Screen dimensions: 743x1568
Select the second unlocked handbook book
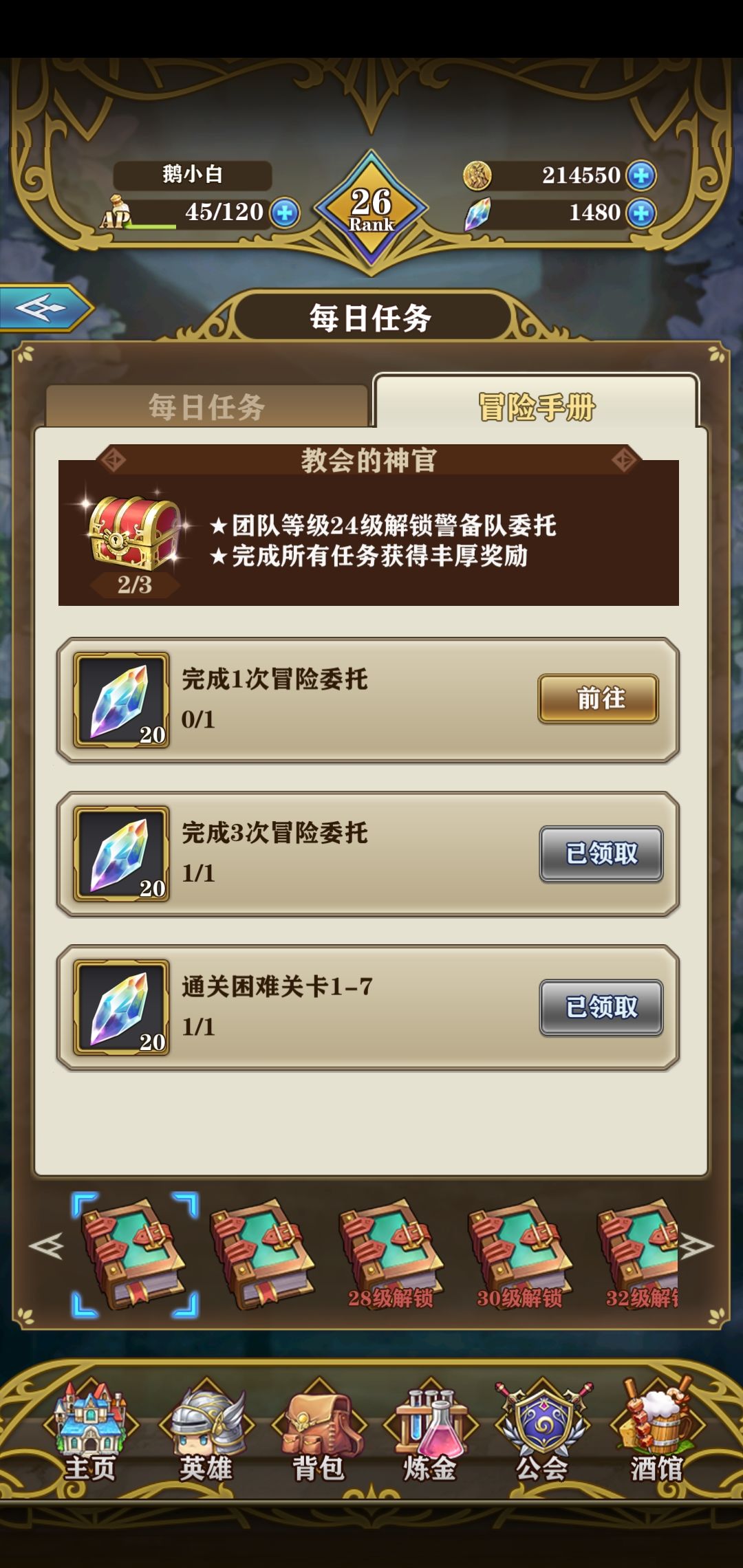(x=262, y=1253)
